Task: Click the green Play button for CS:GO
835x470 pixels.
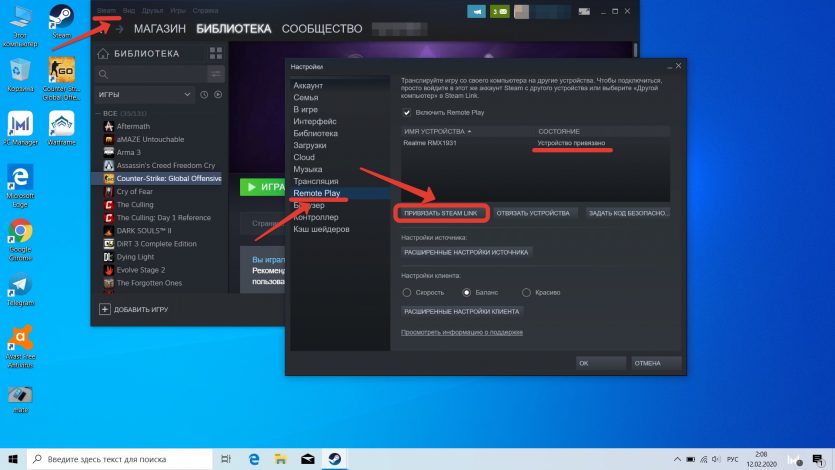Action: 263,187
